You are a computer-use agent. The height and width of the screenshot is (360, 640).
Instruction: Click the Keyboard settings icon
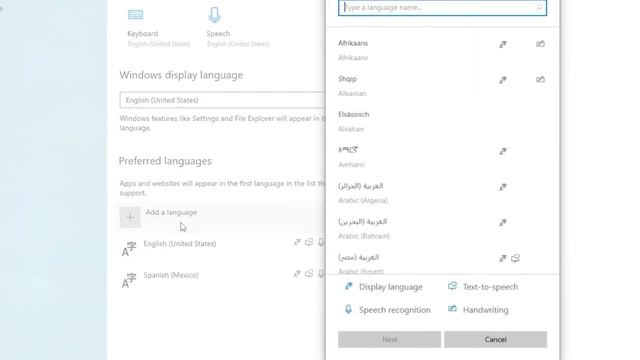tap(135, 15)
